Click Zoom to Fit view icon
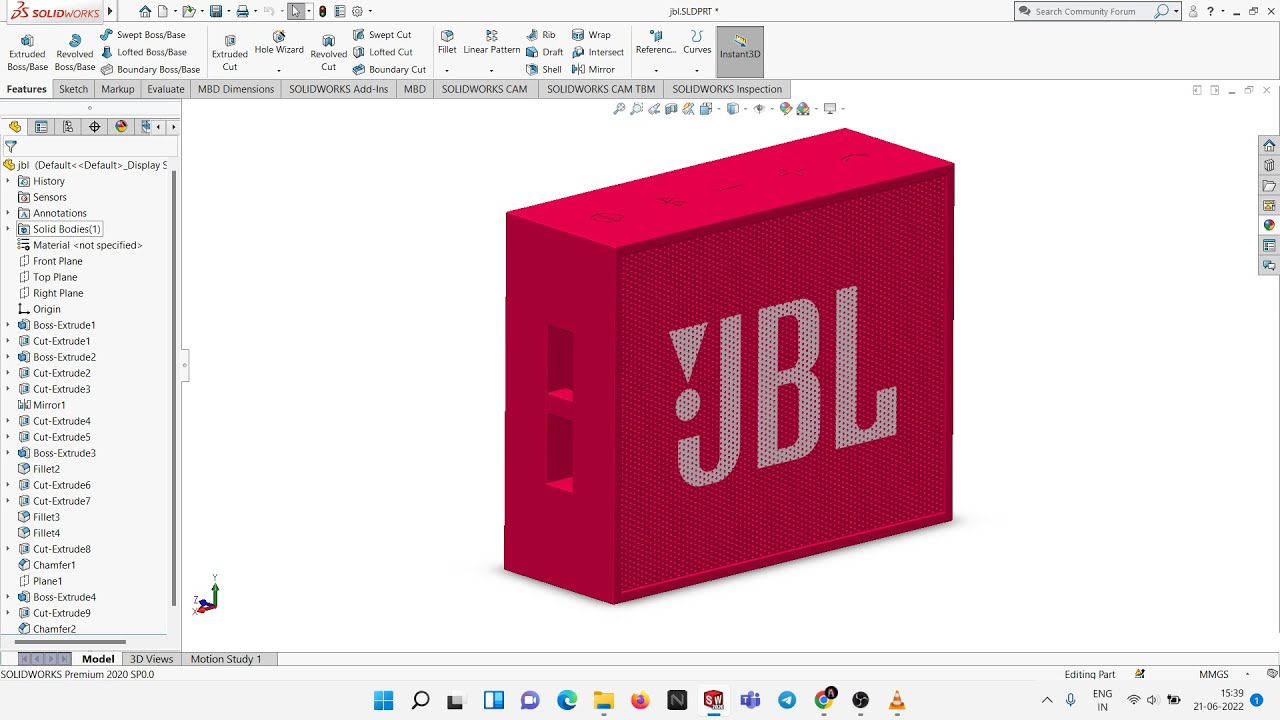Viewport: 1280px width, 720px height. [x=619, y=109]
